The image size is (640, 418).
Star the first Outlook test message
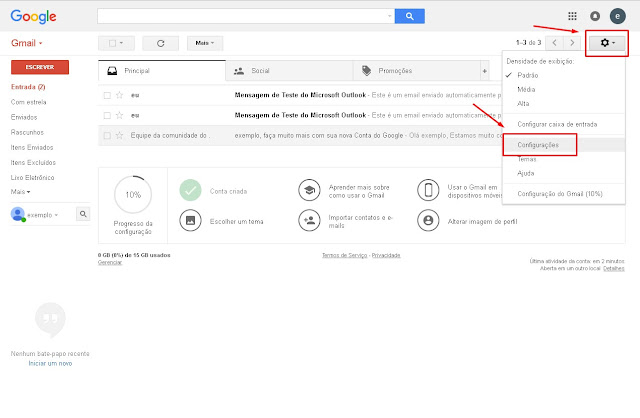coord(119,95)
